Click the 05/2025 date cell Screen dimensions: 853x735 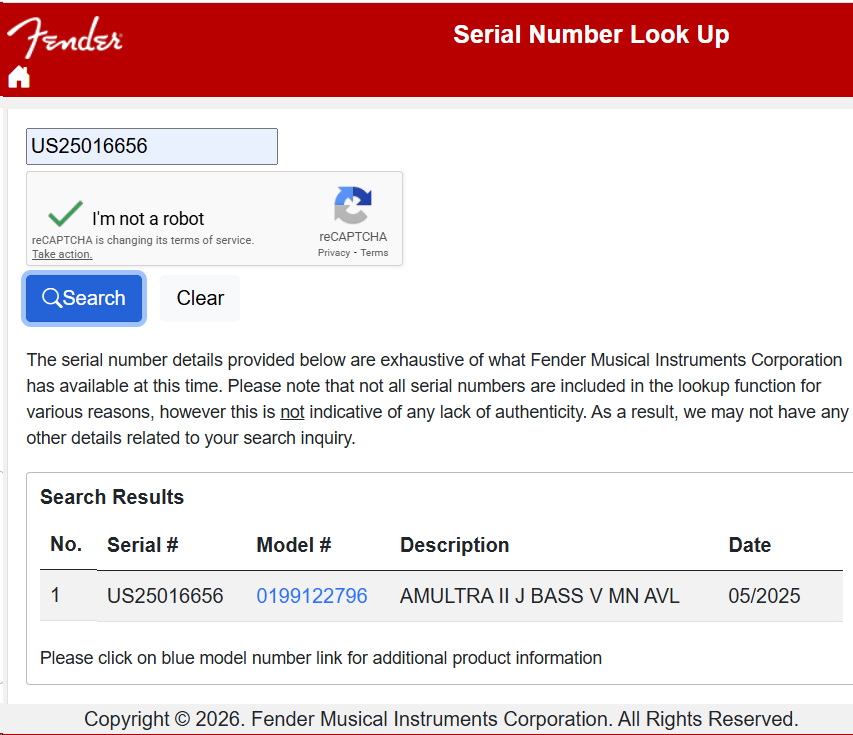[764, 596]
